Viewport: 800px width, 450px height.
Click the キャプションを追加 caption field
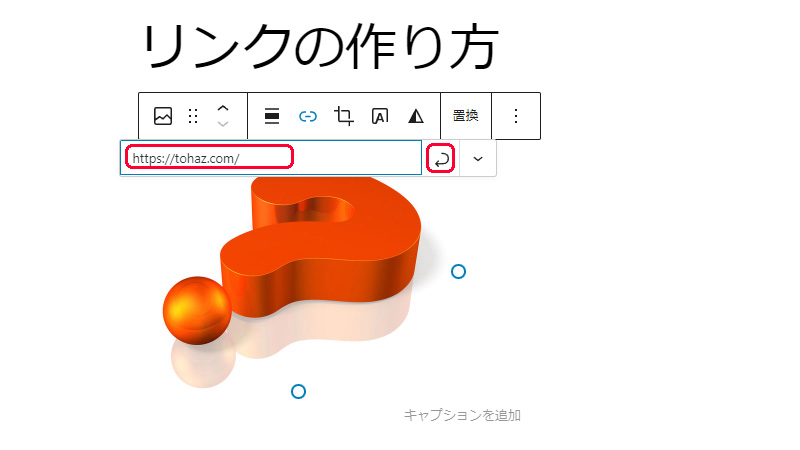coord(462,415)
